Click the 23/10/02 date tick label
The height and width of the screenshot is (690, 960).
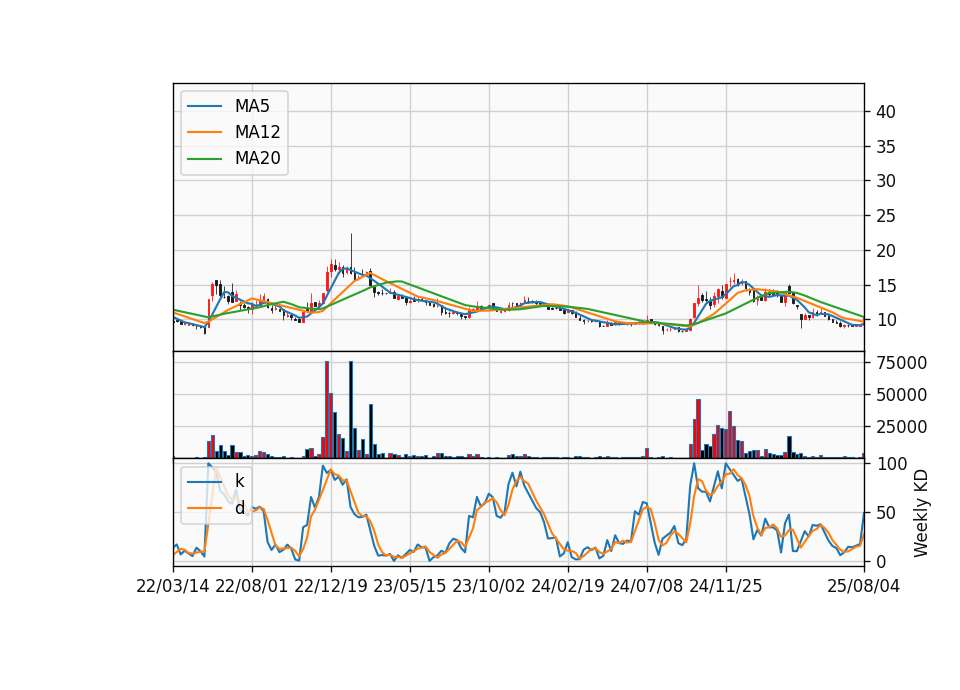(x=489, y=587)
